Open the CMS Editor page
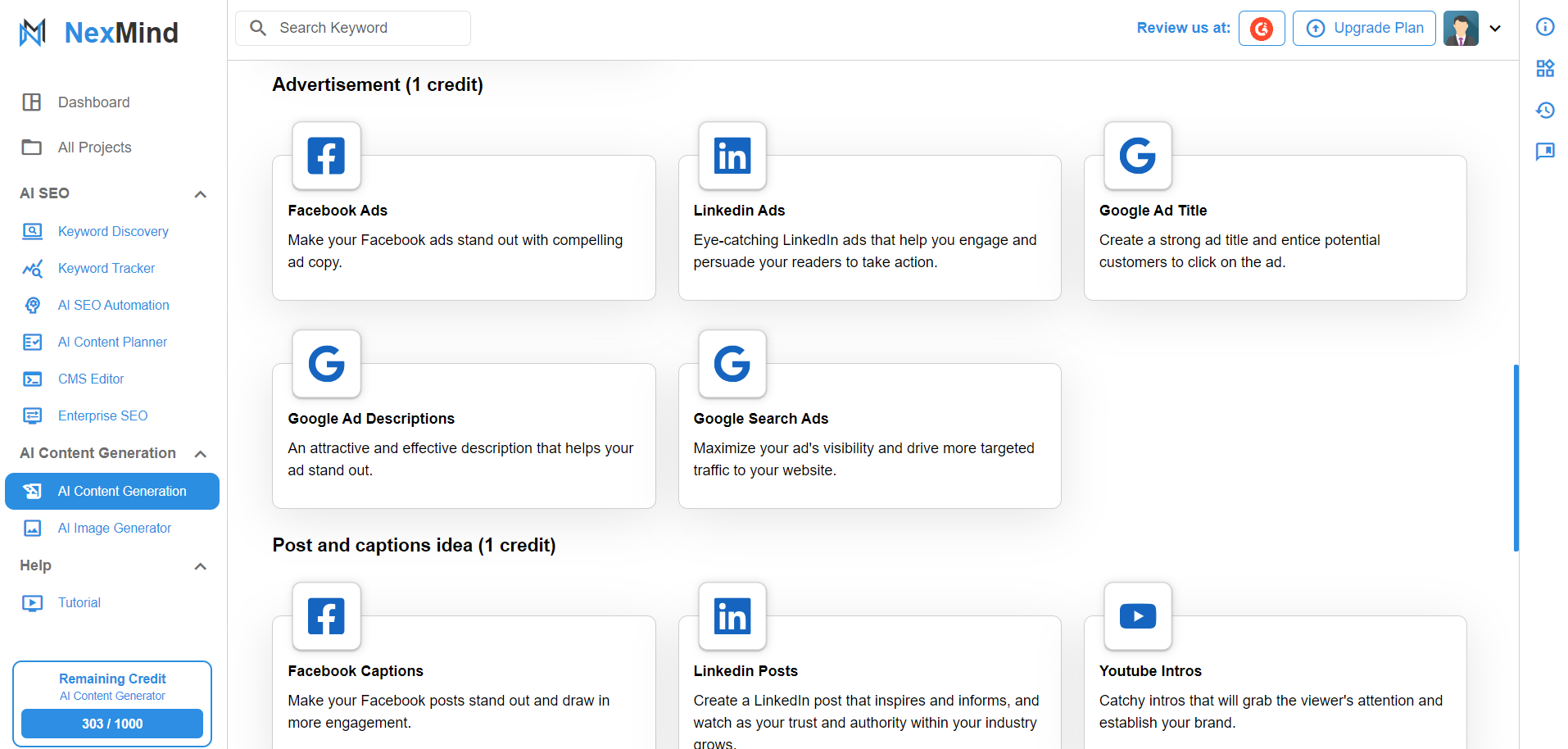This screenshot has height=749, width=1568. pos(91,379)
